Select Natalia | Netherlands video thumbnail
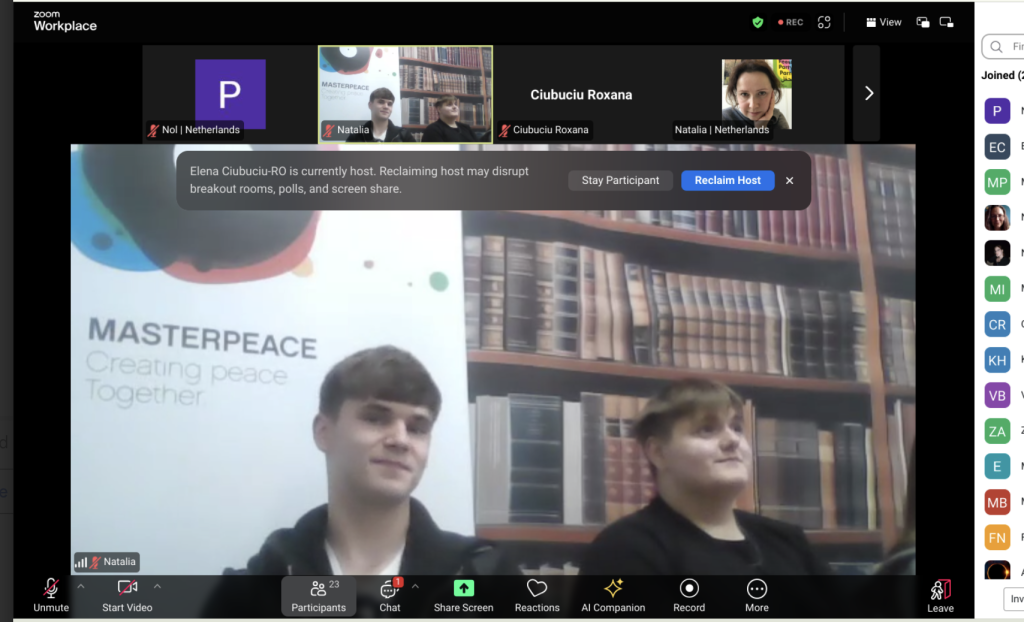This screenshot has width=1024, height=622. pyautogui.click(x=756, y=94)
